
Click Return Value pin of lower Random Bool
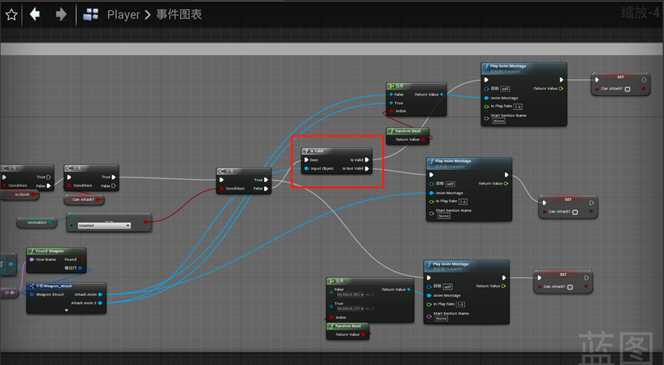pos(364,335)
